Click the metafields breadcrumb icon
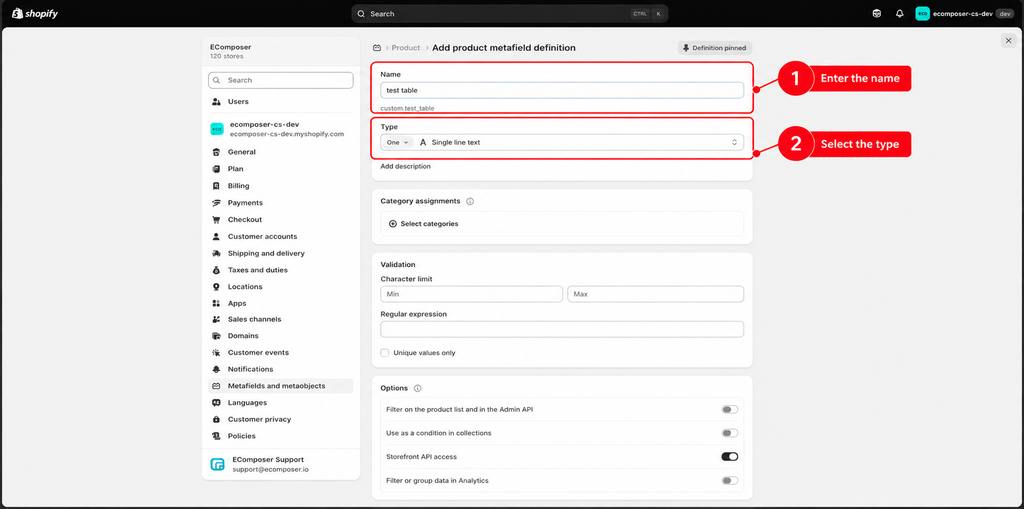Screen dimensions: 1024x509 click(x=377, y=48)
